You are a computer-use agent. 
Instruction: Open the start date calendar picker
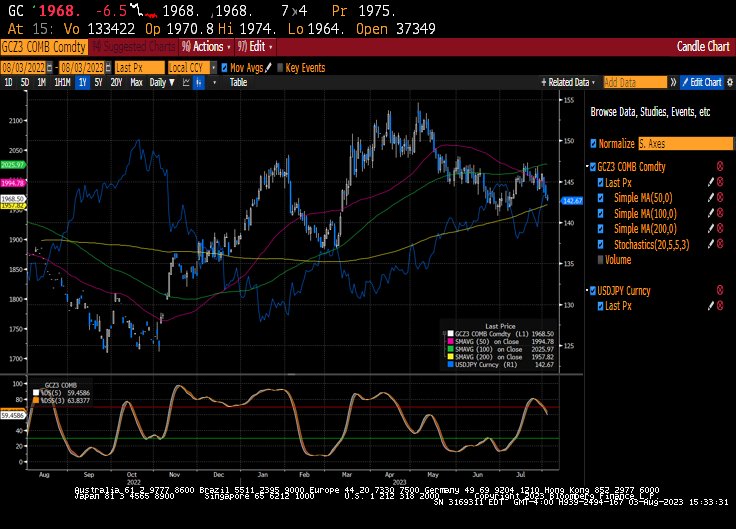coord(50,68)
